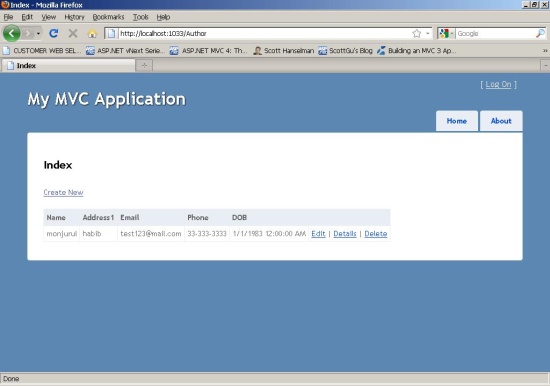Open the Google search engine selector
Image resolution: width=550 pixels, height=386 pixels.
point(446,33)
